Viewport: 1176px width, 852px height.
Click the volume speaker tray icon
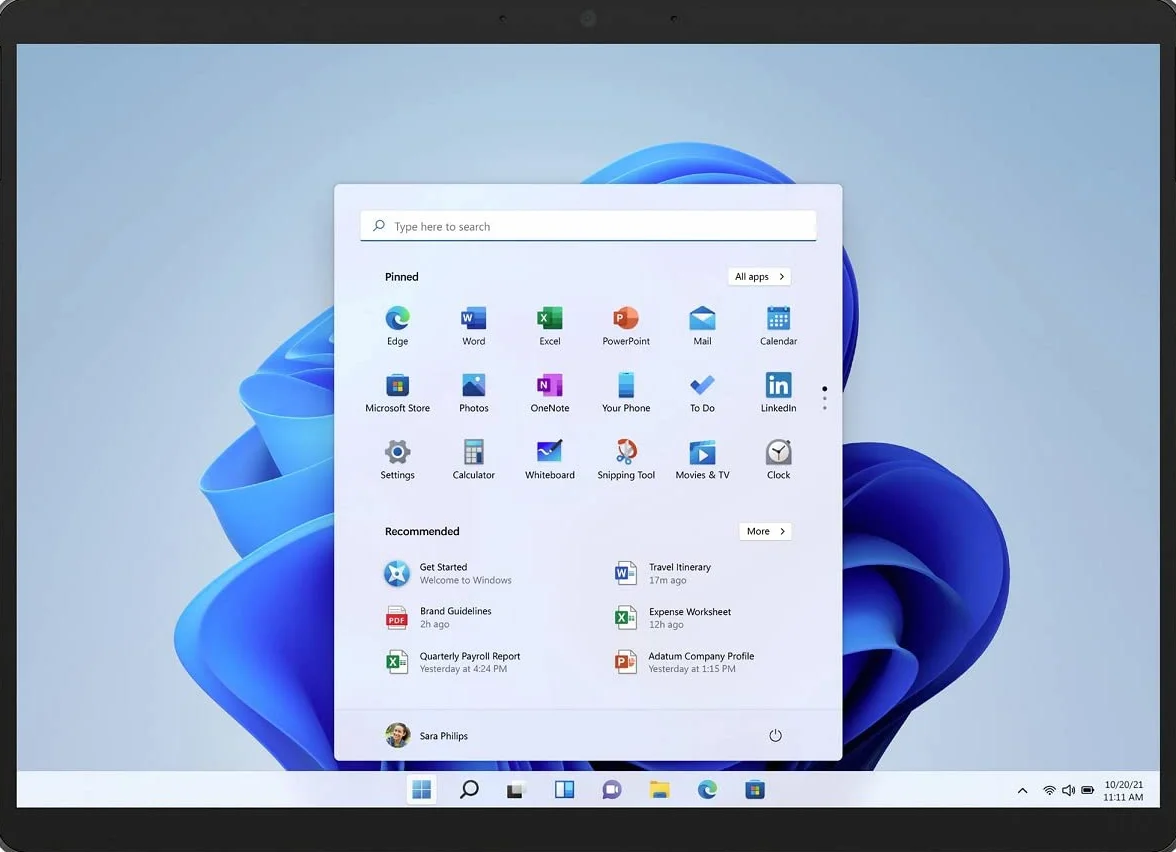tap(1068, 790)
